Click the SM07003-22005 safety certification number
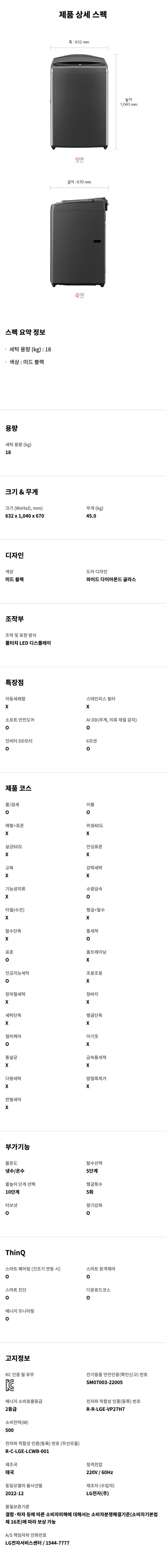166x1568 pixels. (104, 1382)
